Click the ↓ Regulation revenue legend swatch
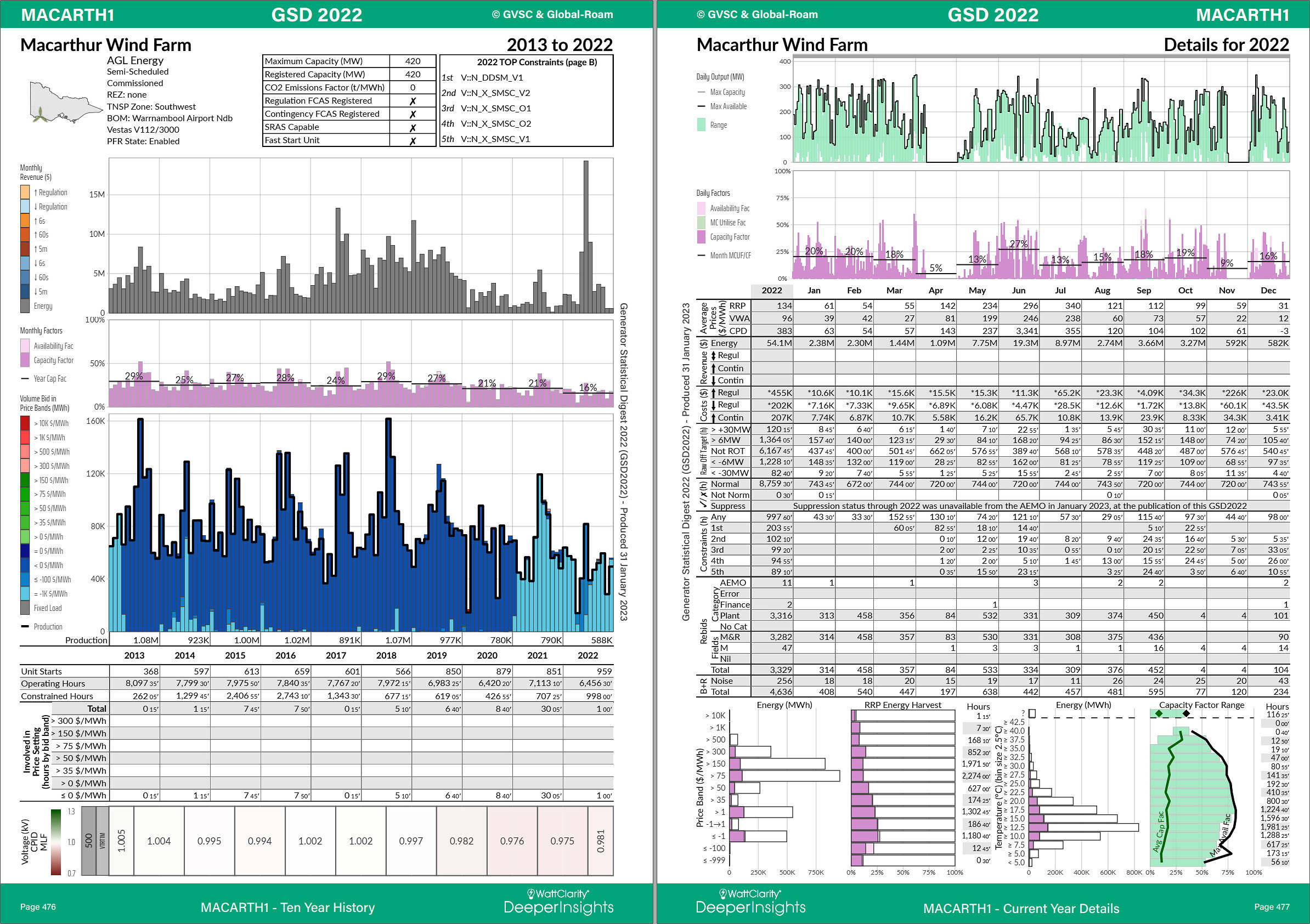The image size is (1310, 924). (25, 207)
